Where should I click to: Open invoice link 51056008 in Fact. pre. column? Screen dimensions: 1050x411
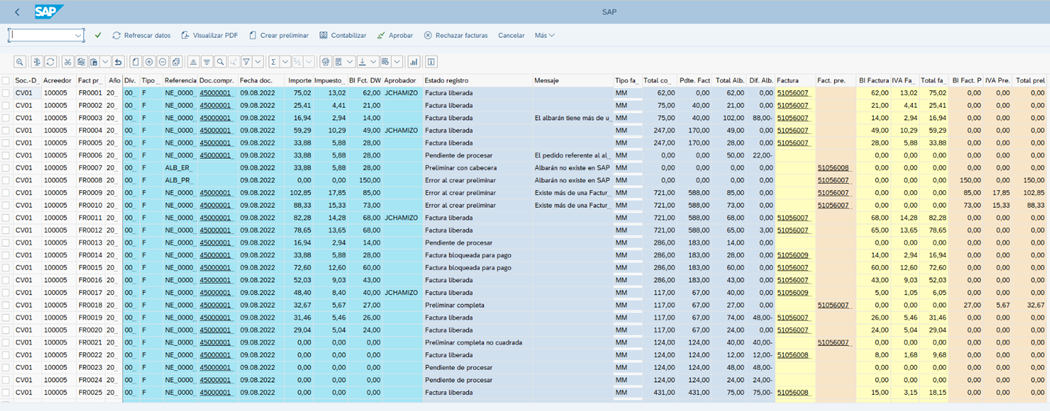click(x=832, y=168)
